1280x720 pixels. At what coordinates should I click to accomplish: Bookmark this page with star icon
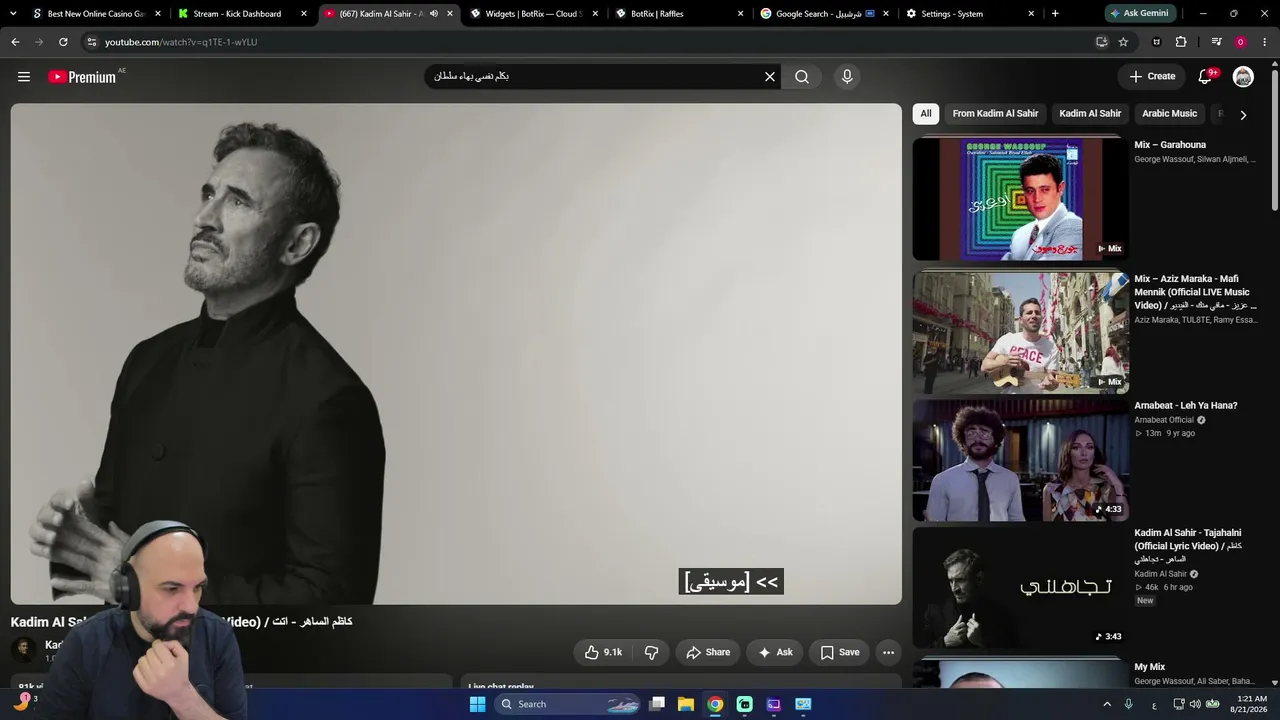tap(1123, 42)
